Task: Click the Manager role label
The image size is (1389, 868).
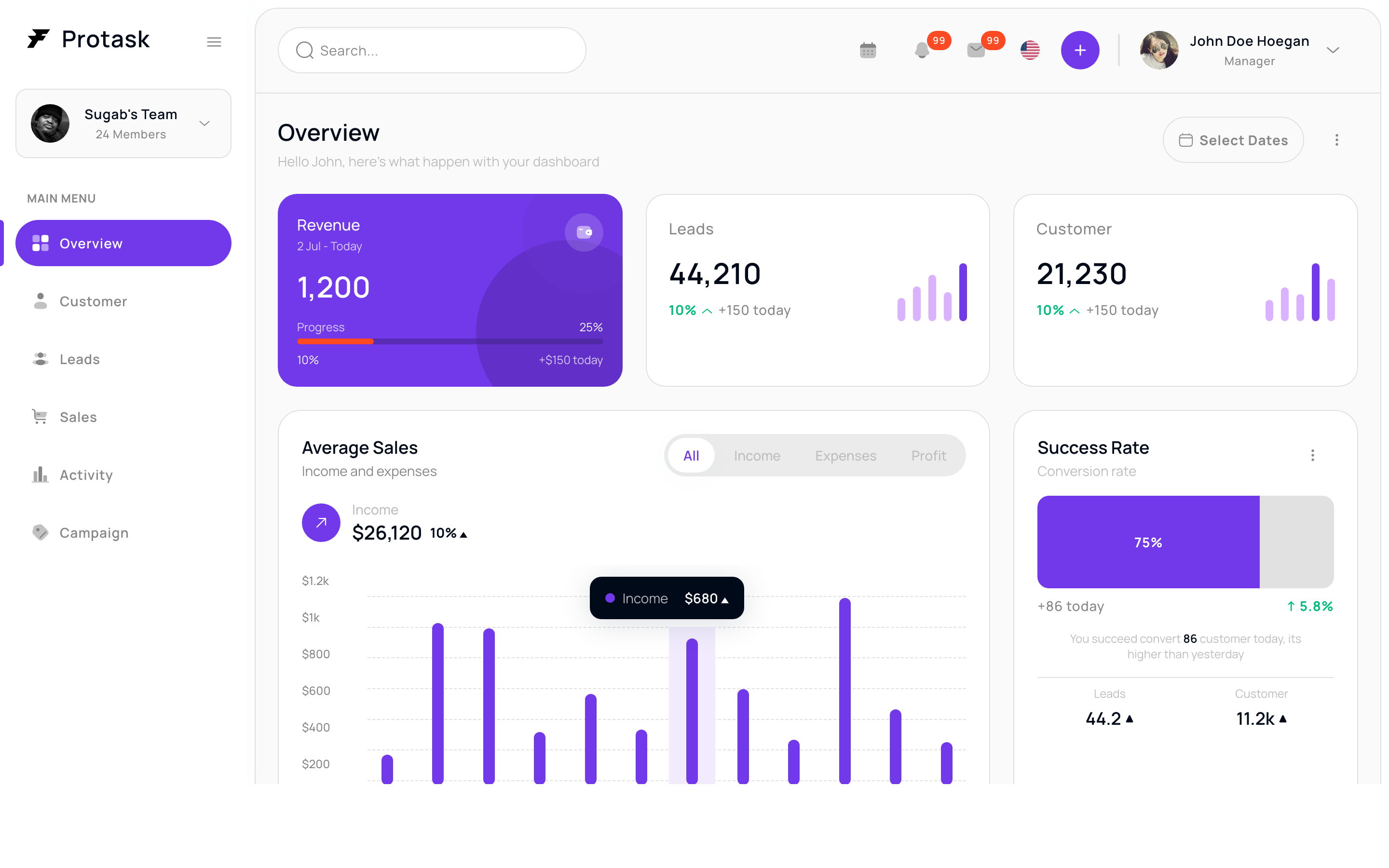Action: tap(1249, 61)
